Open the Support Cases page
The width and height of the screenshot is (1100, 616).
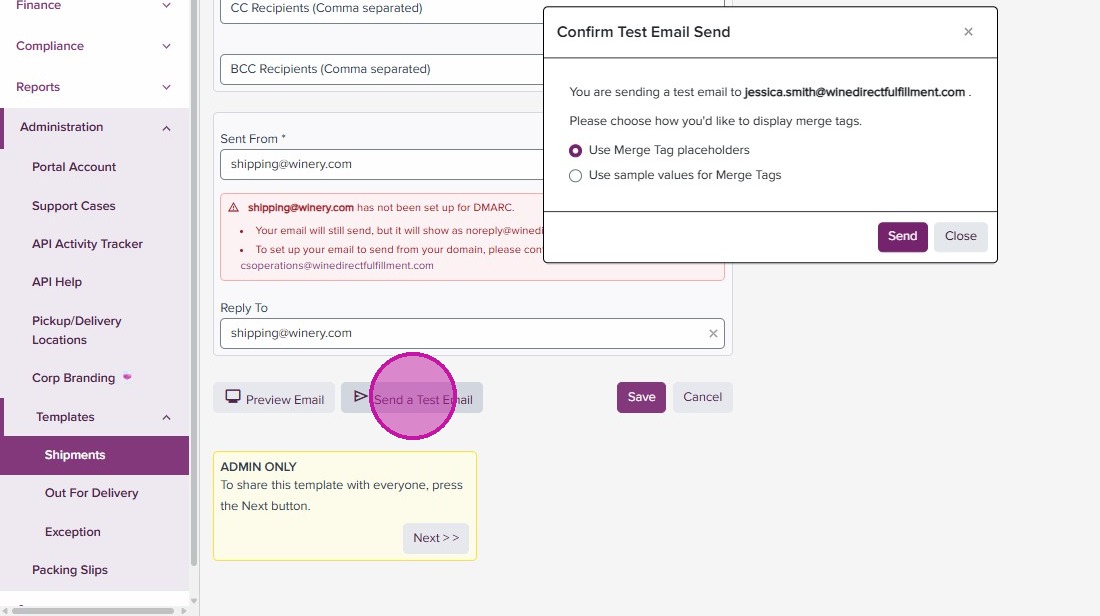[74, 206]
